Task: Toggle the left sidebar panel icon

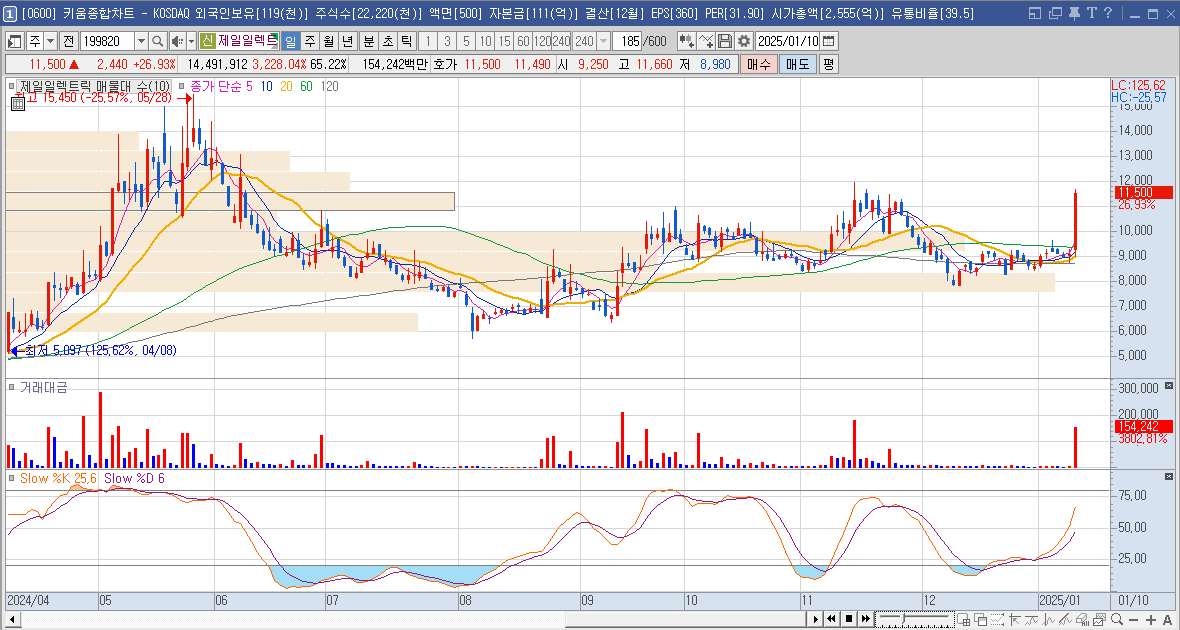Action: click(x=15, y=41)
